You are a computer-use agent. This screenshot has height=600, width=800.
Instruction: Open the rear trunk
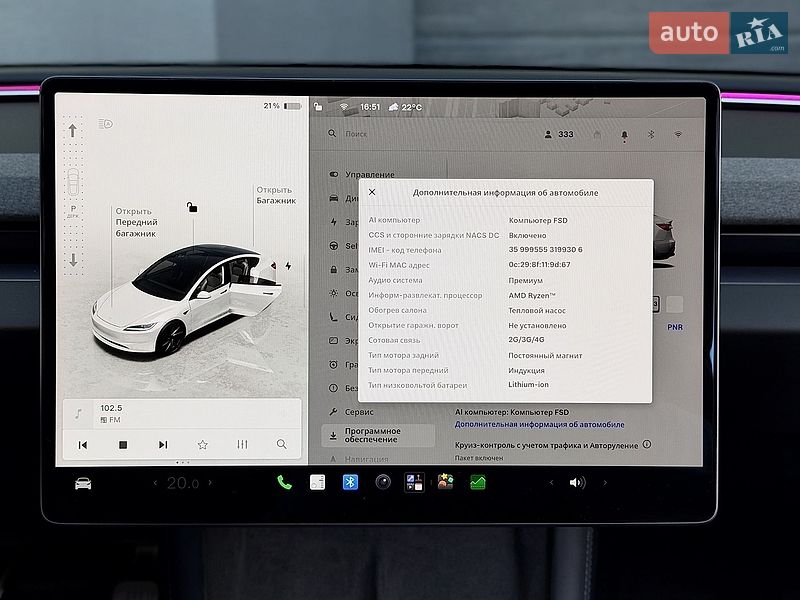[276, 195]
